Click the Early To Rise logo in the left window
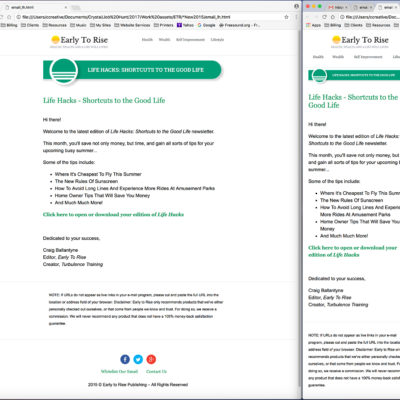 pyautogui.click(x=79, y=41)
